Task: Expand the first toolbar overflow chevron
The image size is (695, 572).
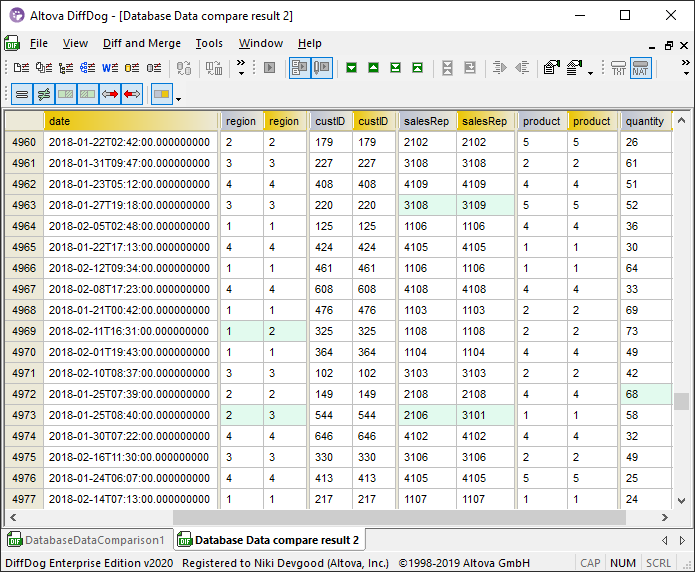Action: point(241,68)
